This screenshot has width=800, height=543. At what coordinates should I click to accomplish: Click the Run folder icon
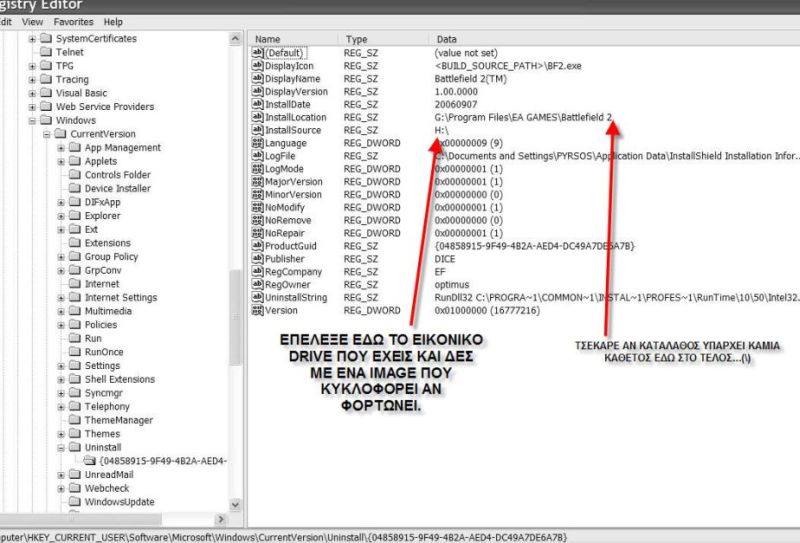74,338
